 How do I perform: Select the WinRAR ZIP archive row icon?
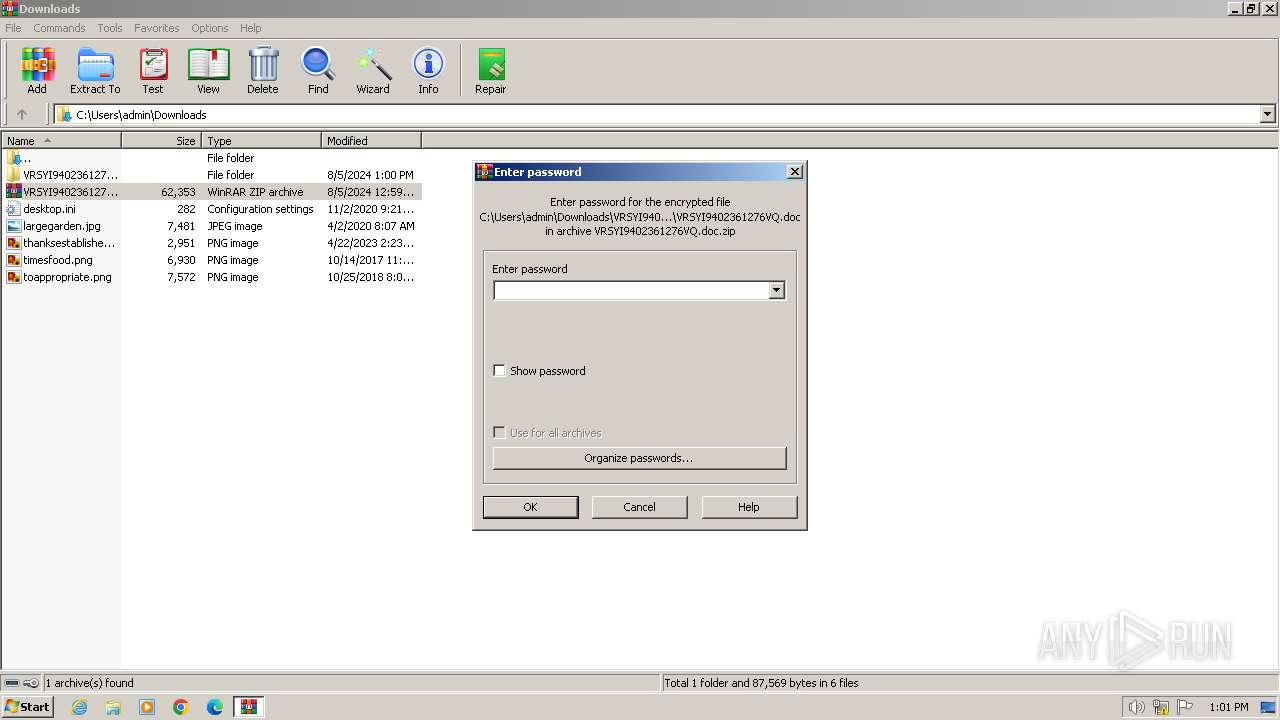(x=14, y=192)
